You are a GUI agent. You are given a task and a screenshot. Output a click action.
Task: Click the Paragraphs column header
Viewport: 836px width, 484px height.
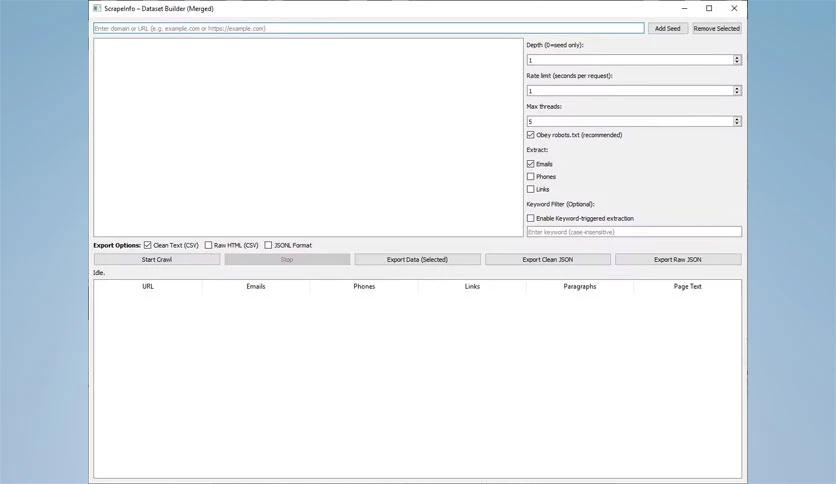click(x=580, y=286)
